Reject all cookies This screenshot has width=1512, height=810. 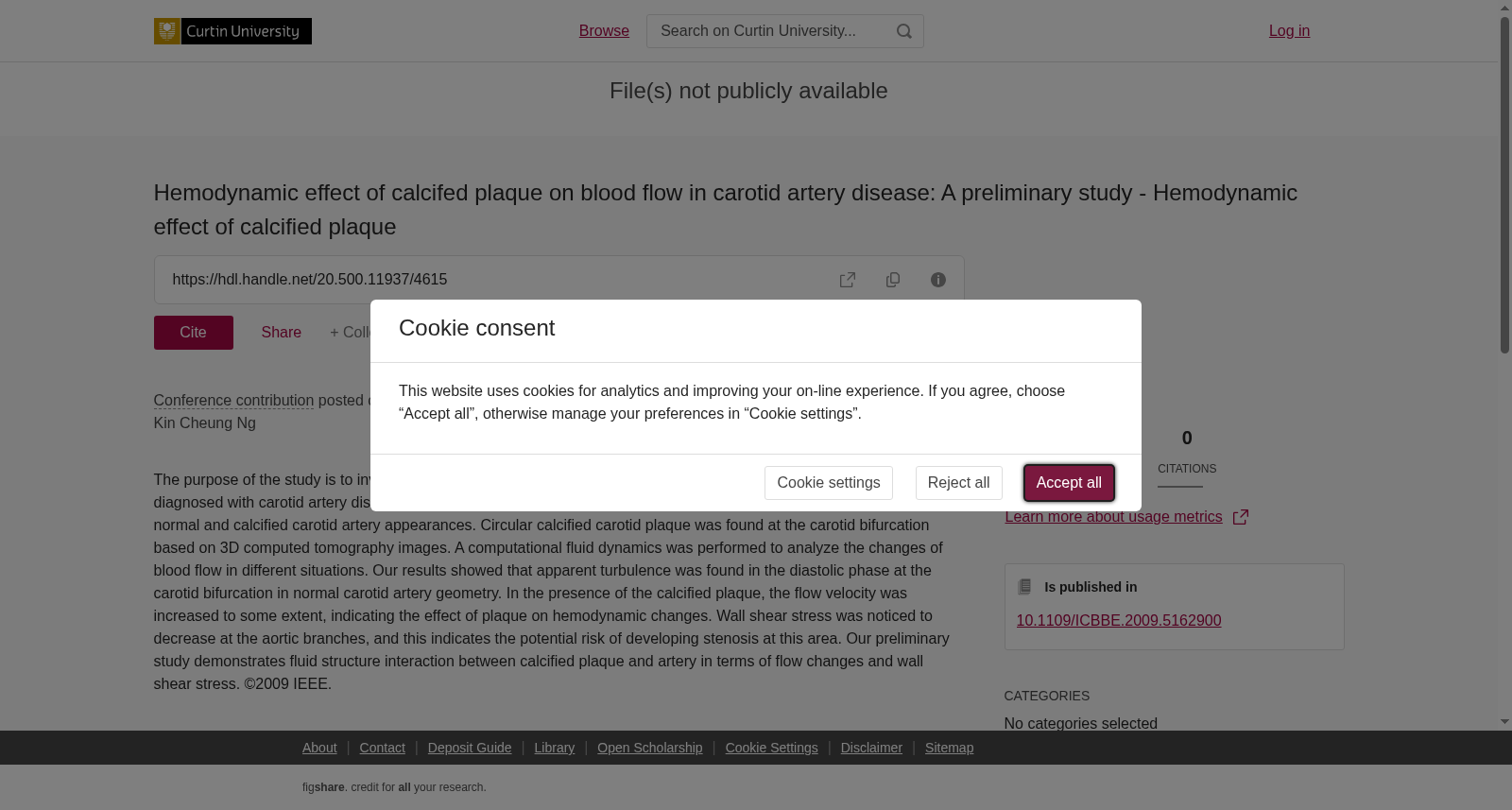pyautogui.click(x=958, y=483)
